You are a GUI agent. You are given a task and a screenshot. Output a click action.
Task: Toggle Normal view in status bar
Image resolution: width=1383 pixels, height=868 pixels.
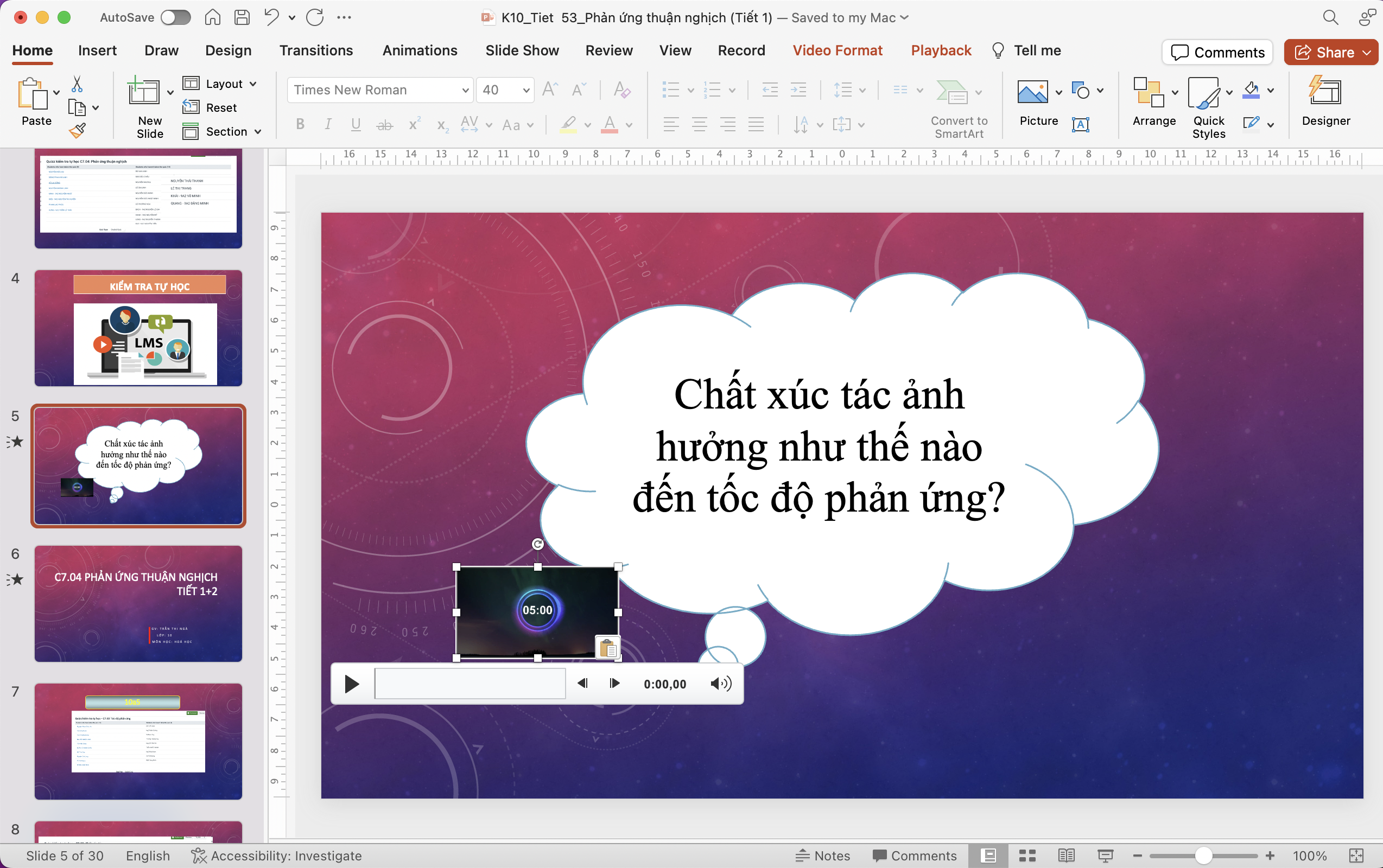tap(988, 856)
